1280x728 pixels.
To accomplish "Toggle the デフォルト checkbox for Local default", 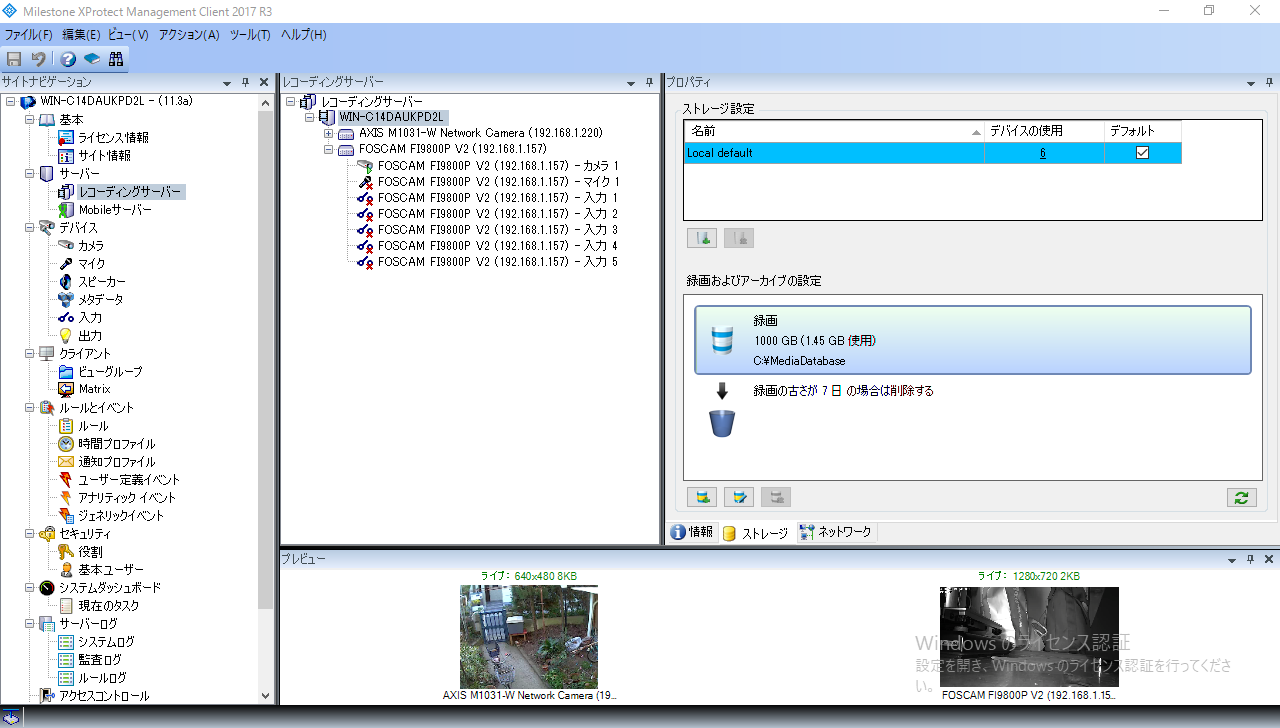I will coord(1142,153).
